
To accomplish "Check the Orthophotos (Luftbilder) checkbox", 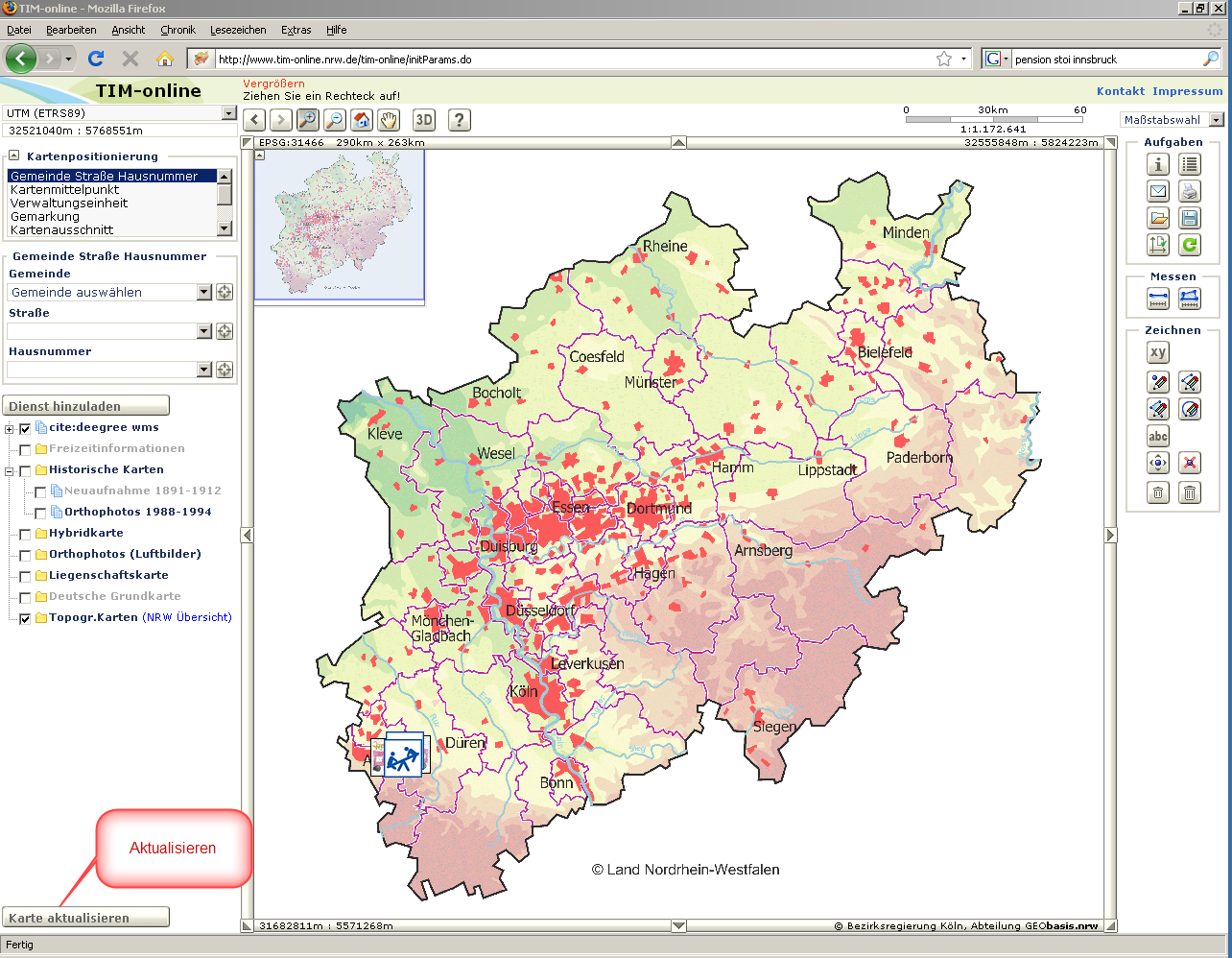I will 25,555.
